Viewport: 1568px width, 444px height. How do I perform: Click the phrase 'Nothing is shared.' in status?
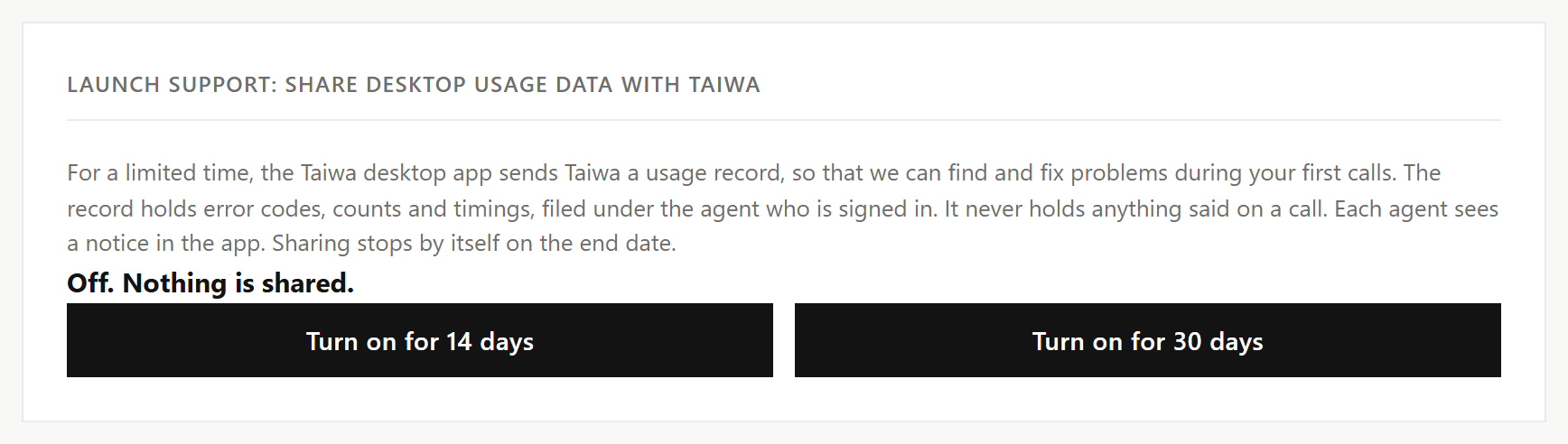tap(238, 283)
